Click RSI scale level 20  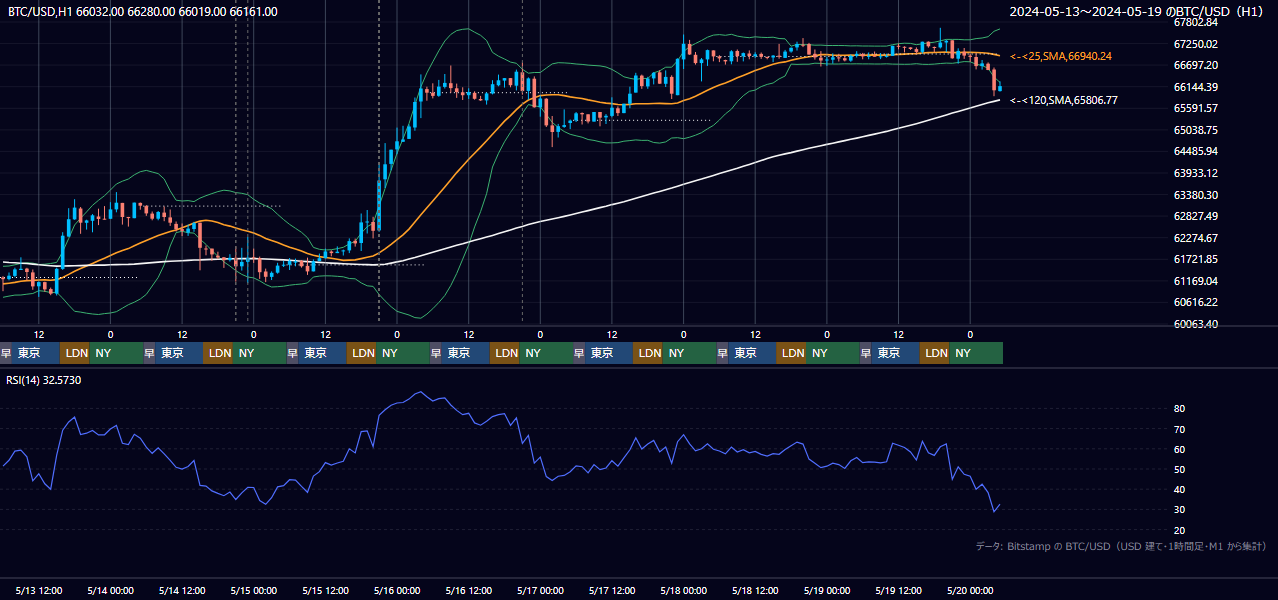click(1179, 530)
